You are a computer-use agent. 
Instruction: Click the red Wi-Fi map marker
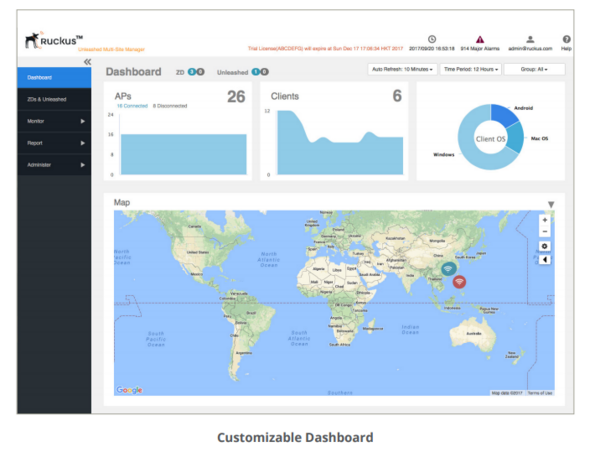[x=459, y=282]
